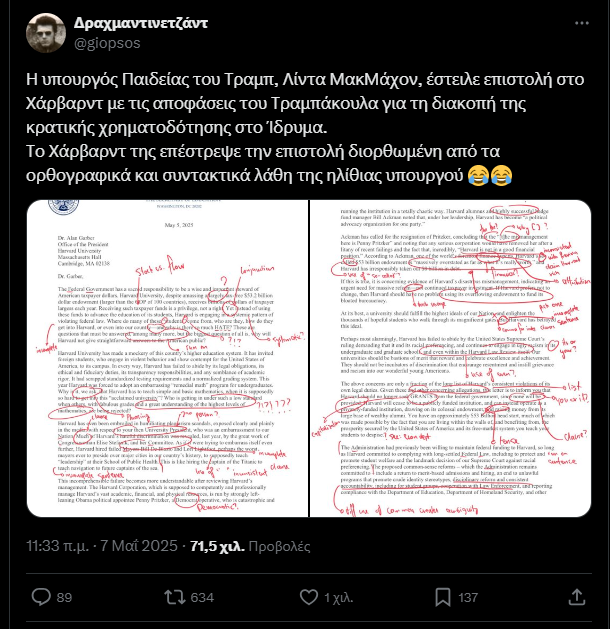610x629 pixels.
Task: Open the right annotated letter page image
Action: 450,358
